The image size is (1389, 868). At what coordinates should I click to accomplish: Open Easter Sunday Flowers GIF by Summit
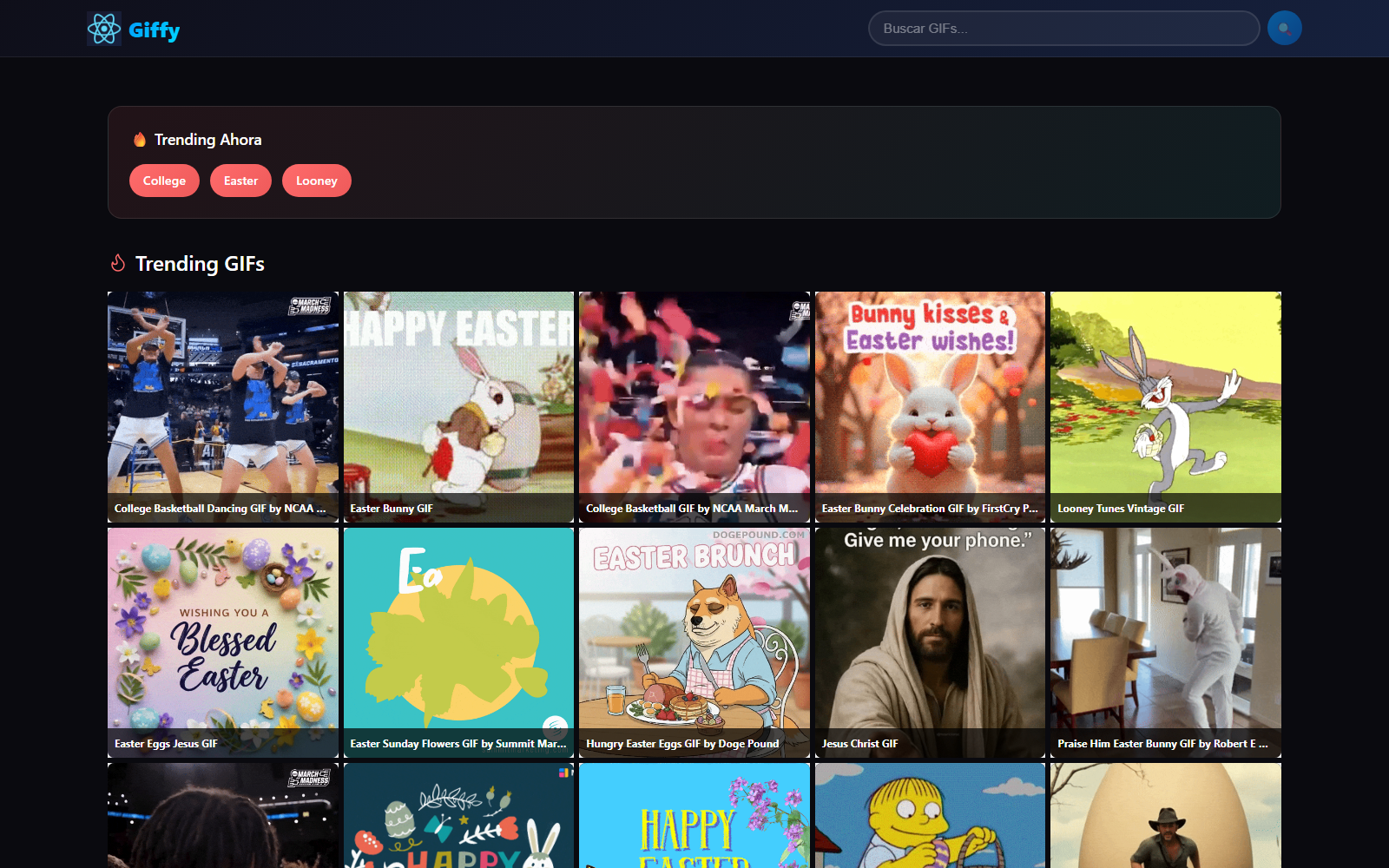pos(458,642)
